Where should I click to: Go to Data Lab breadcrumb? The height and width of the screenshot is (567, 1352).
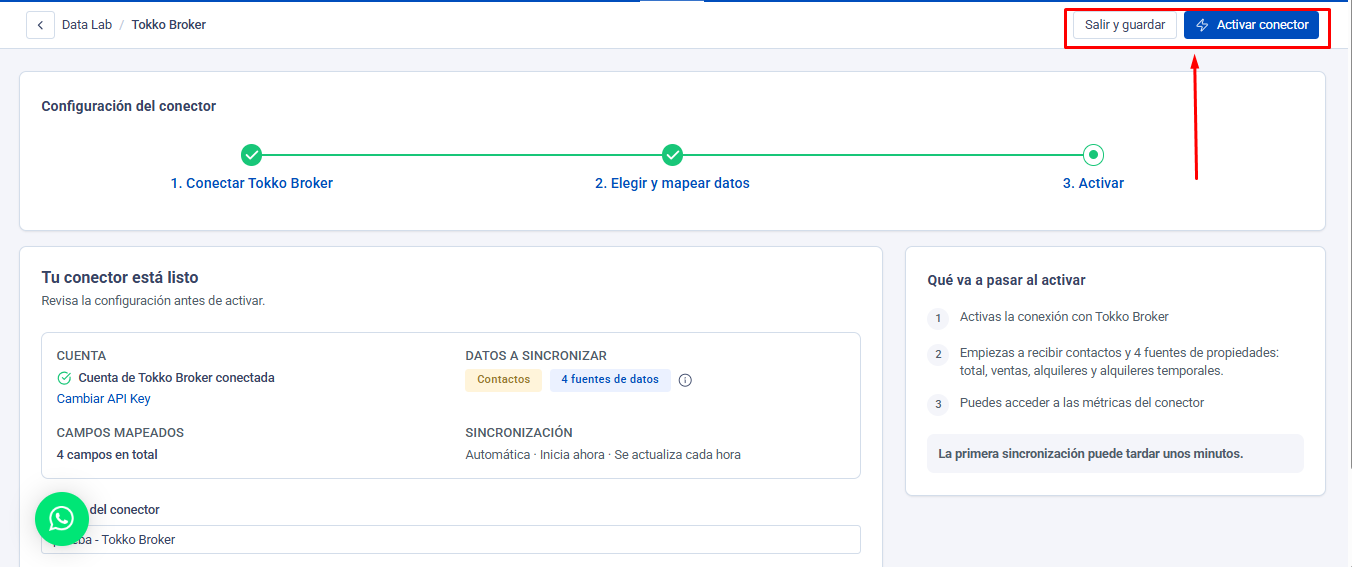[87, 25]
